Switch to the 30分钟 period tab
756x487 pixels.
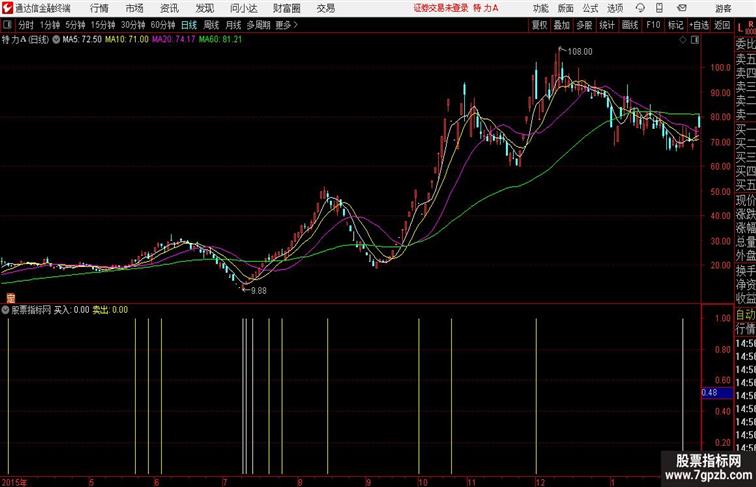tap(133, 25)
